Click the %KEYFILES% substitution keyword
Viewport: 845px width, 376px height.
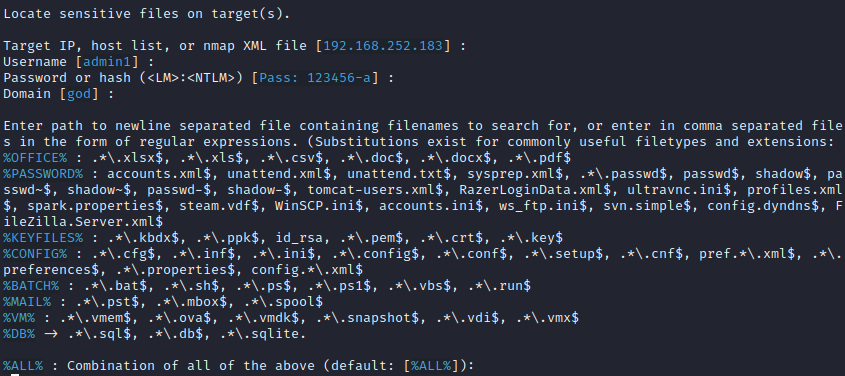pos(43,238)
